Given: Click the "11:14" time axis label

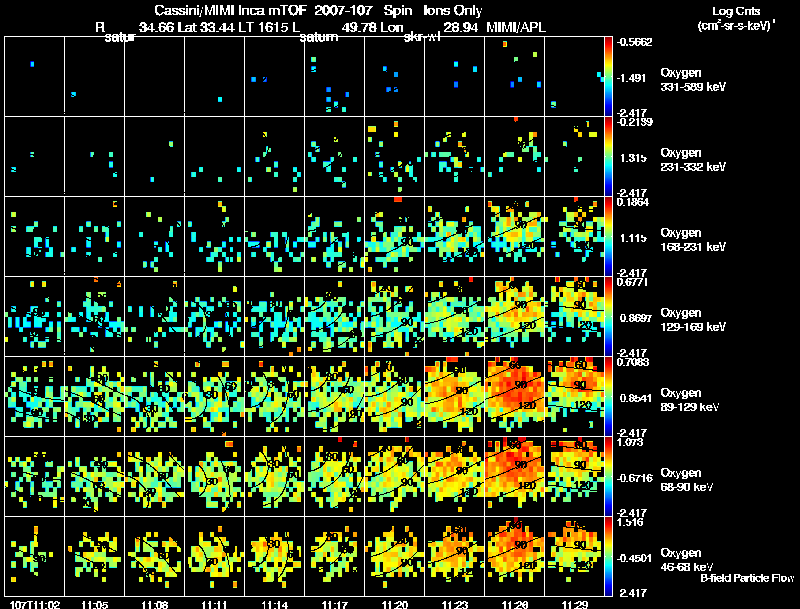Looking at the screenshot, I should [274, 605].
